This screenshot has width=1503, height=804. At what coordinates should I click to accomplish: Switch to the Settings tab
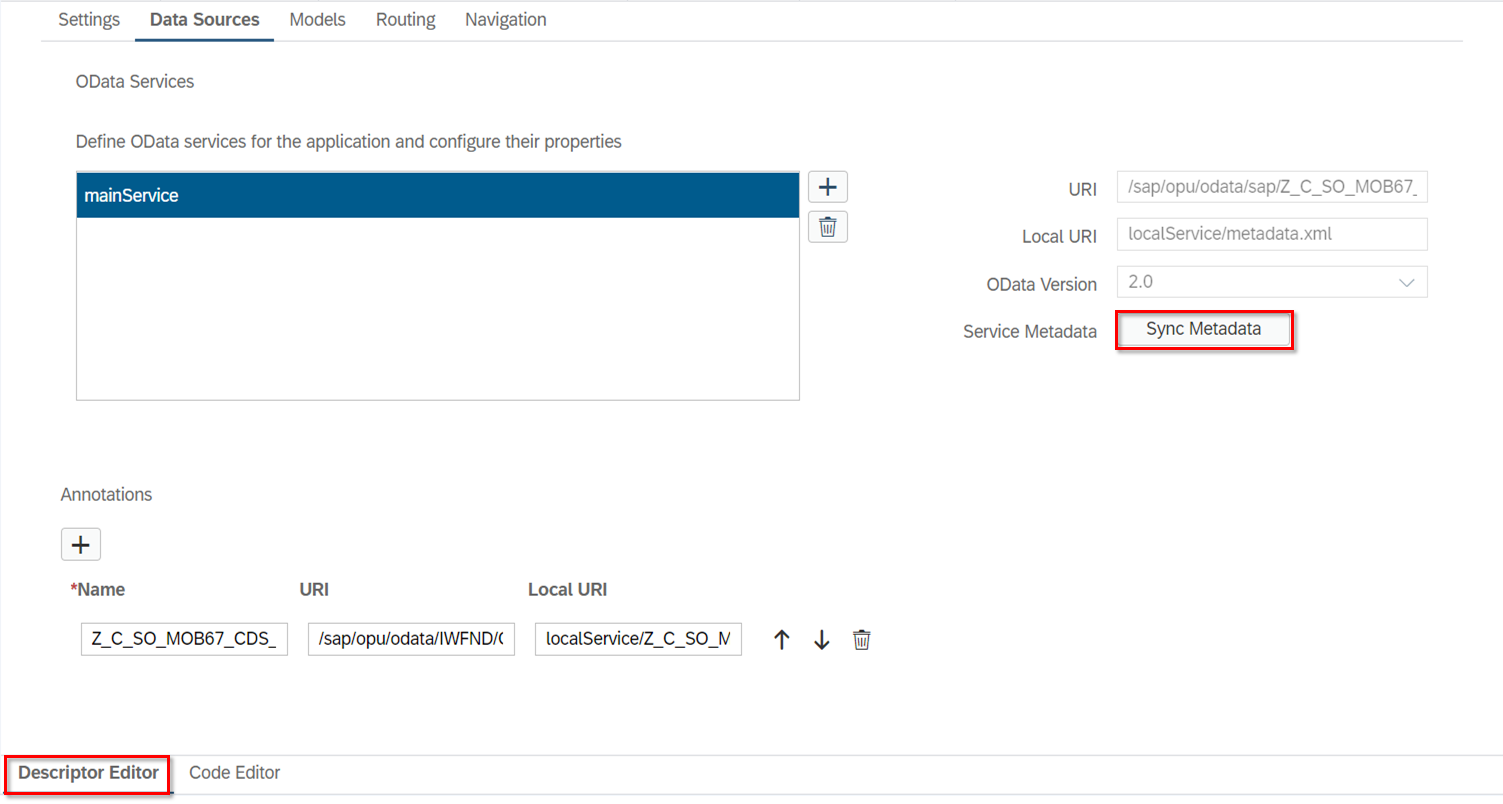[89, 20]
